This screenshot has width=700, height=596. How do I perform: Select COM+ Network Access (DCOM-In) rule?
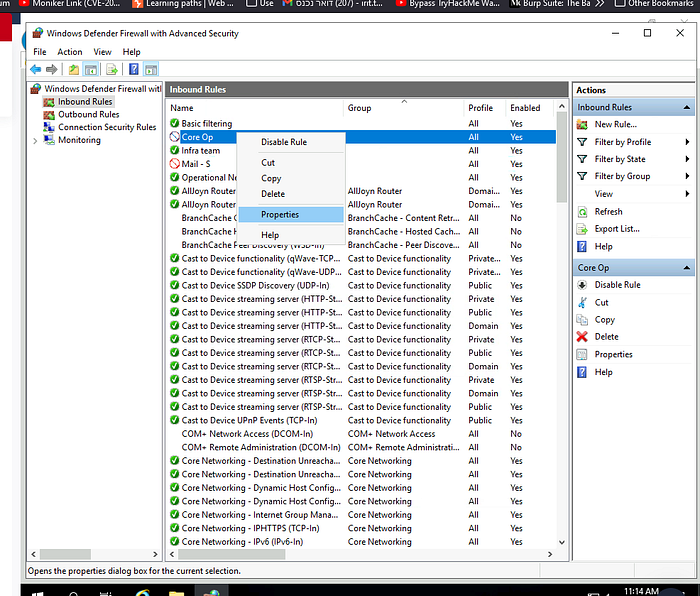click(x=362, y=434)
